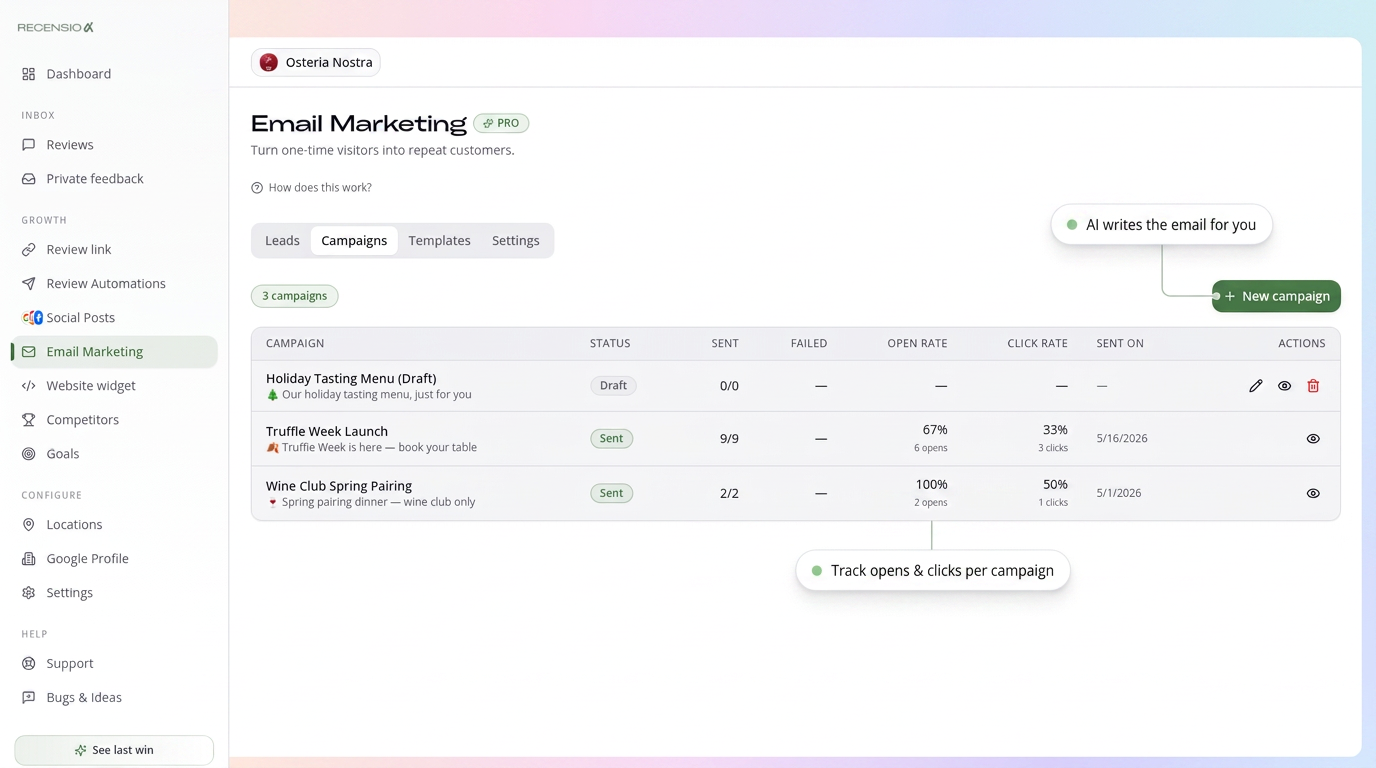The height and width of the screenshot is (768, 1376).
Task: Click the CAMPAIGN column header
Action: [x=295, y=344]
